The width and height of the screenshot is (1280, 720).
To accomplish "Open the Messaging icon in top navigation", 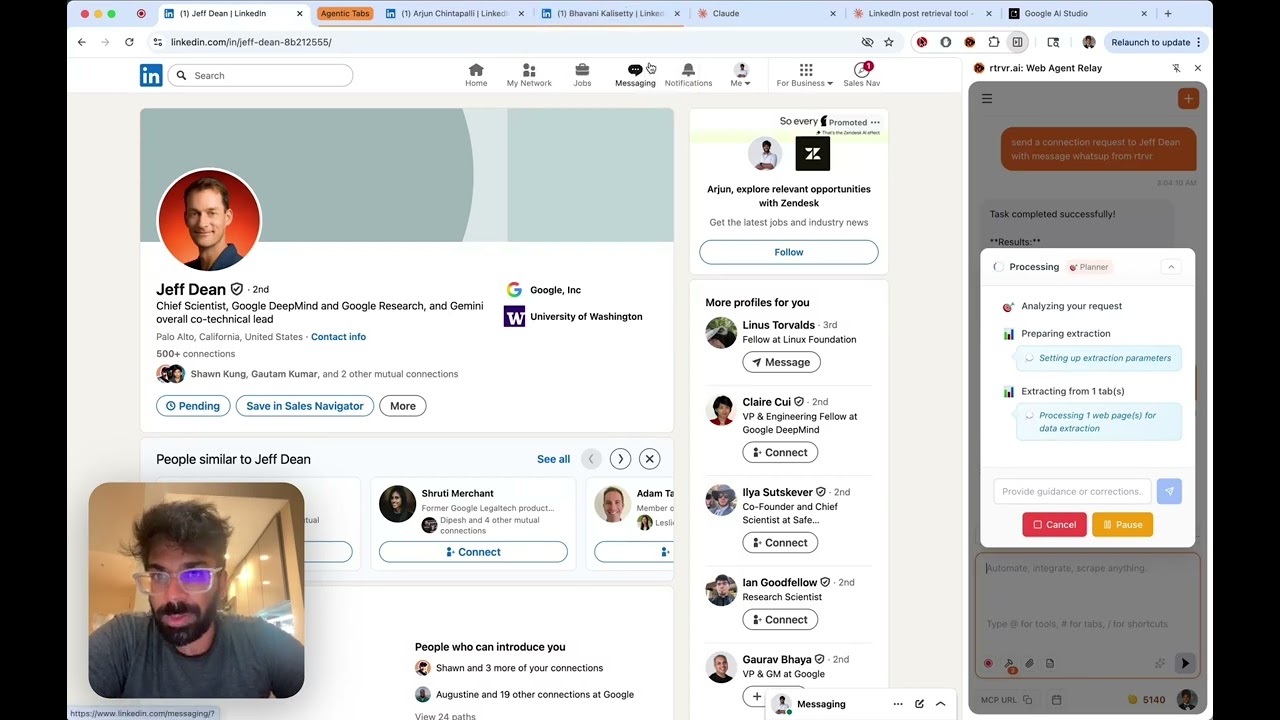I will [635, 75].
